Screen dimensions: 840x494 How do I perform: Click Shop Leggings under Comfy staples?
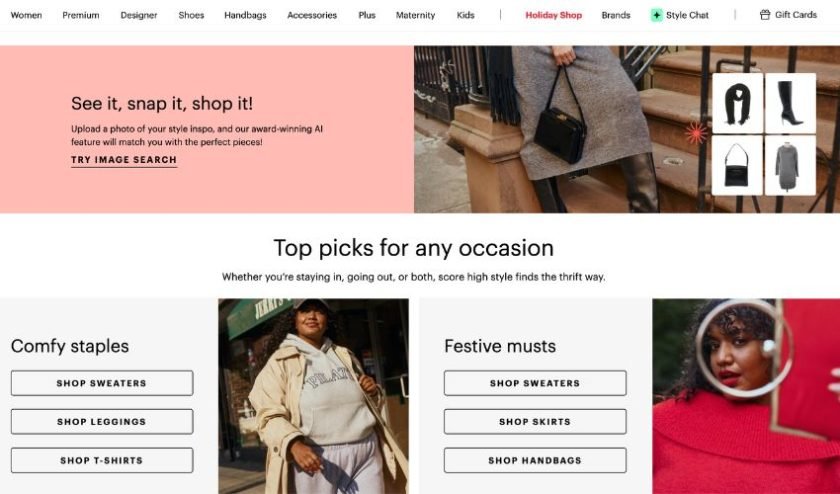point(102,422)
